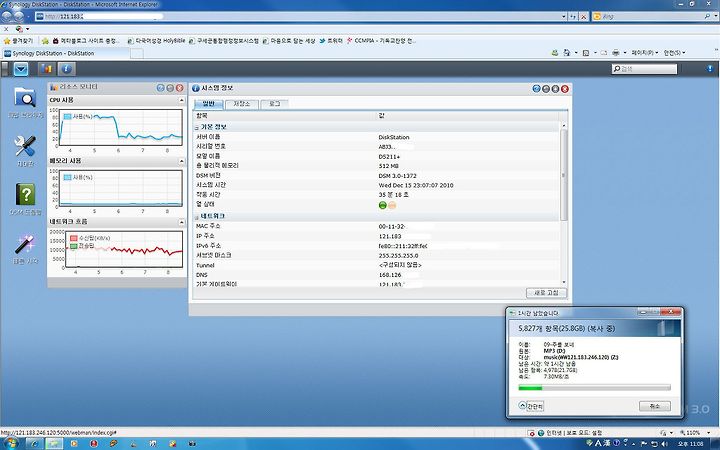Viewport: 720px width, 450px height.
Task: Open the Twitter favorites bar link
Action: [x=331, y=41]
